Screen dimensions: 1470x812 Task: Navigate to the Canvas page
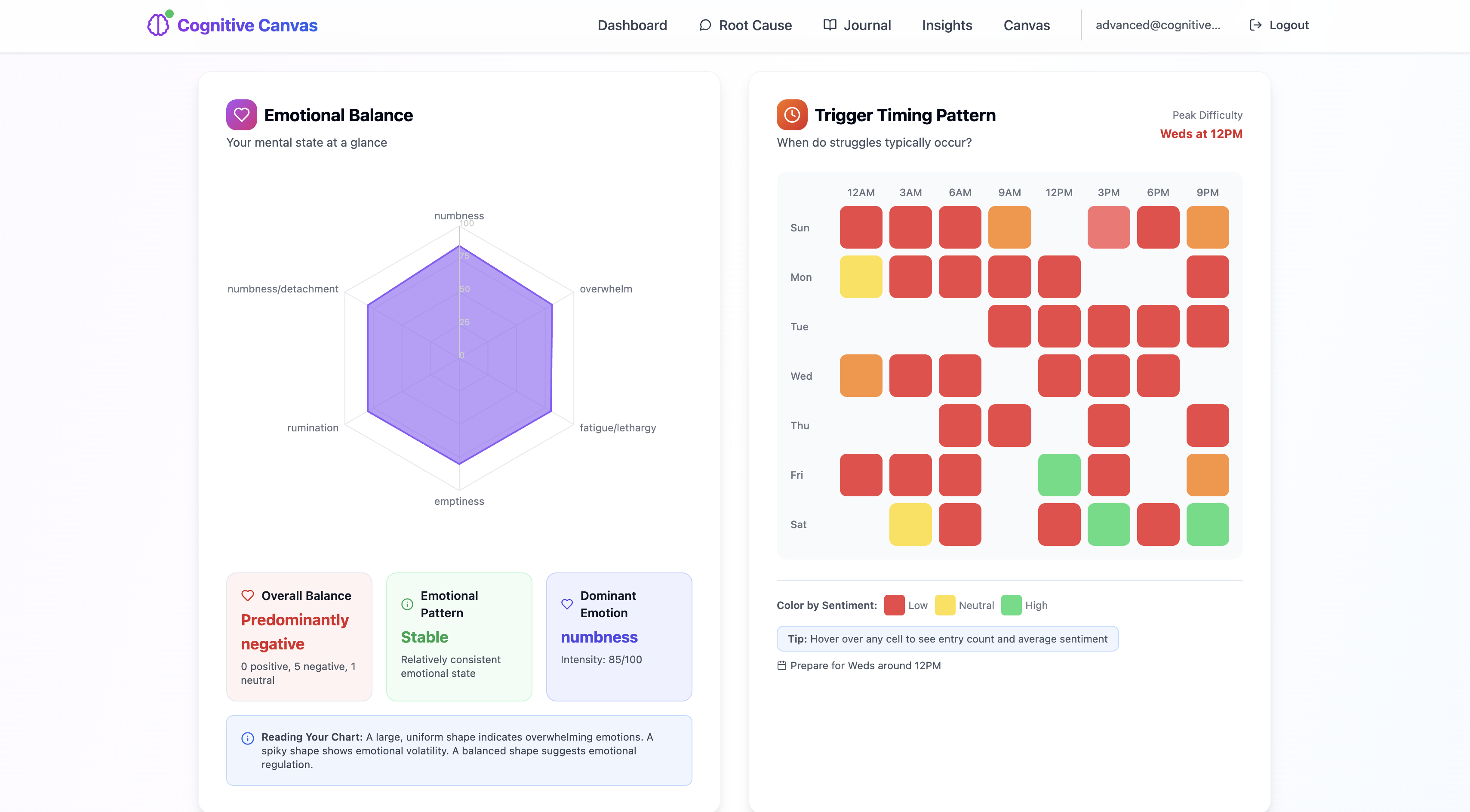pos(1026,25)
